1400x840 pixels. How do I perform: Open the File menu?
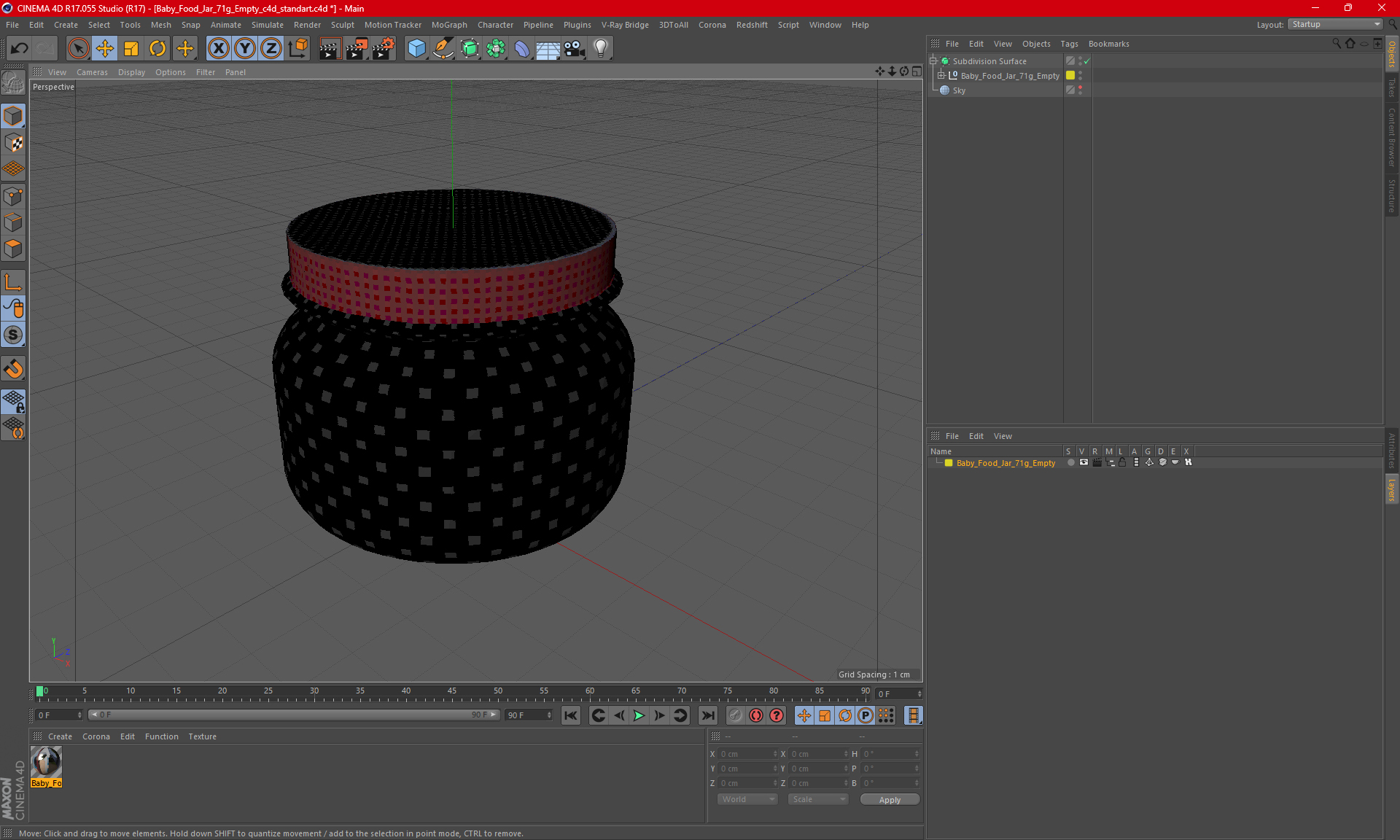click(x=12, y=25)
